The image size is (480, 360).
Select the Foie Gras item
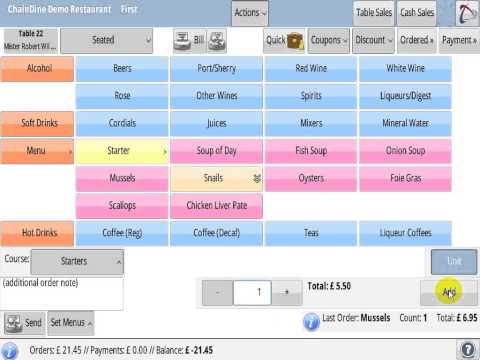(405, 179)
